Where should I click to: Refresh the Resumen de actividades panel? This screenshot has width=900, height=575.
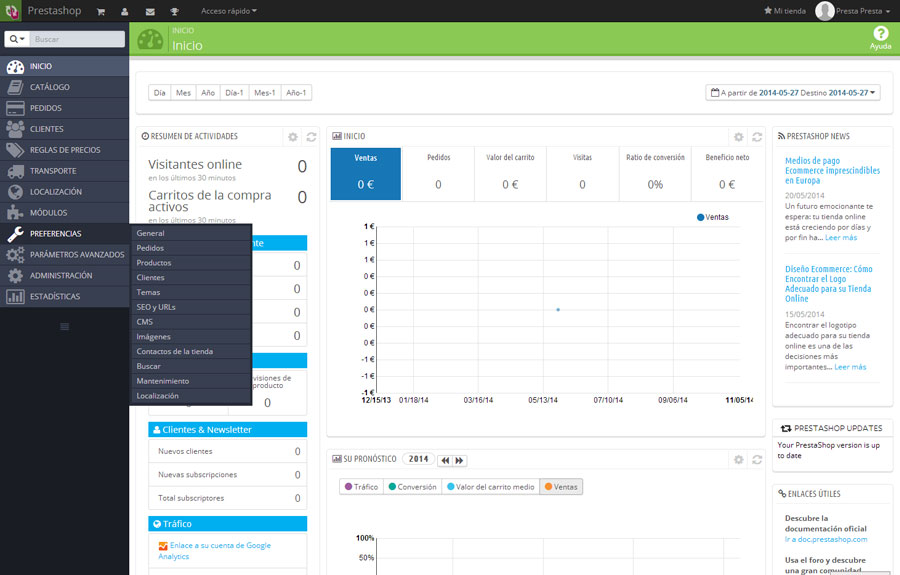click(311, 137)
